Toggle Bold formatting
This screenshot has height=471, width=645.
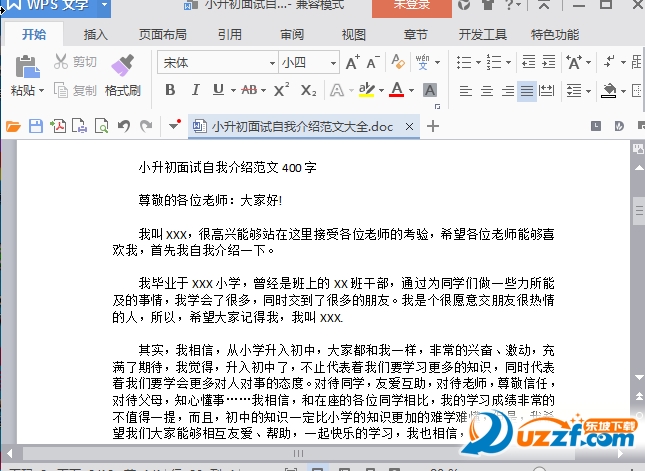click(169, 91)
